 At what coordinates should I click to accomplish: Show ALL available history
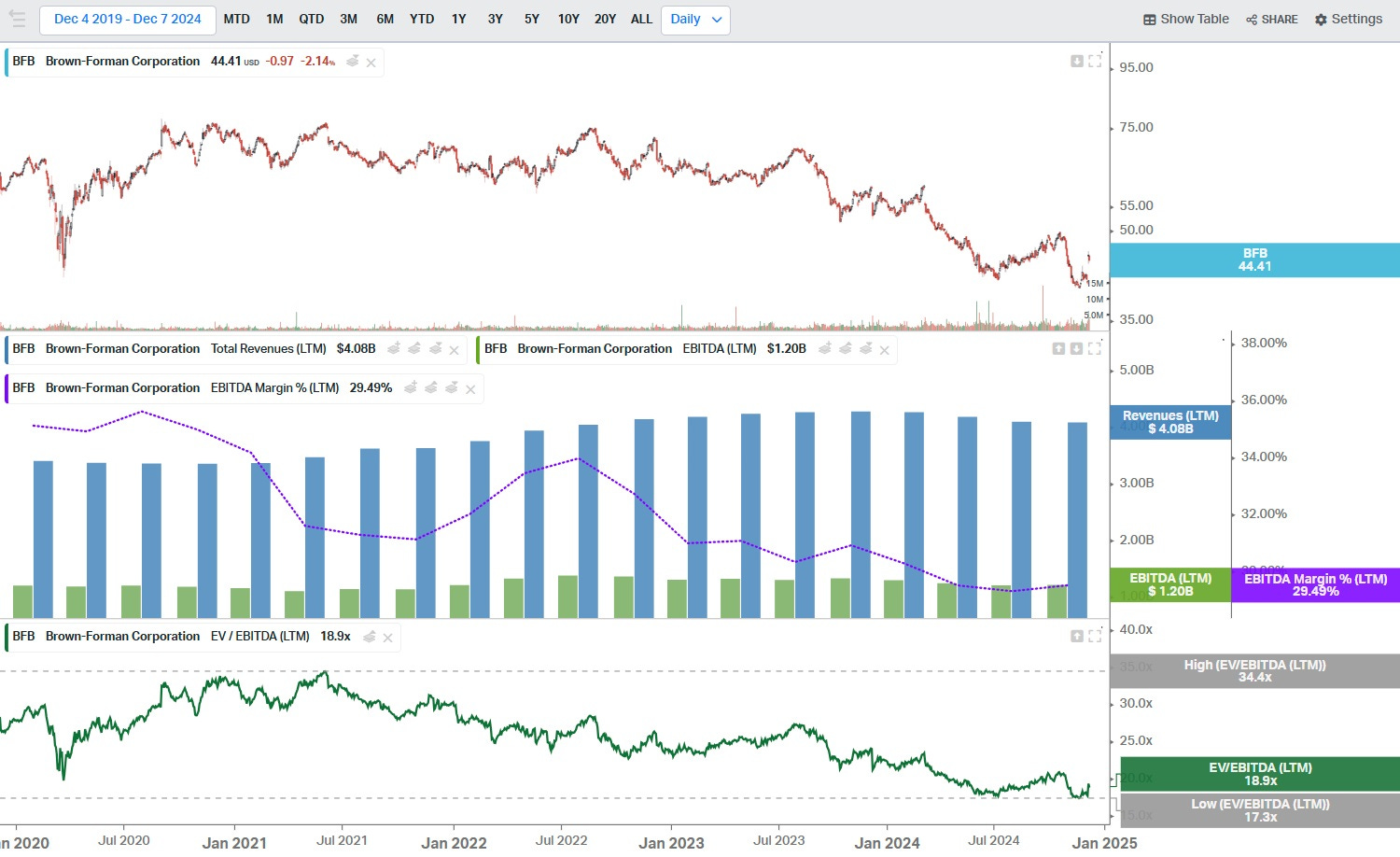tap(642, 20)
